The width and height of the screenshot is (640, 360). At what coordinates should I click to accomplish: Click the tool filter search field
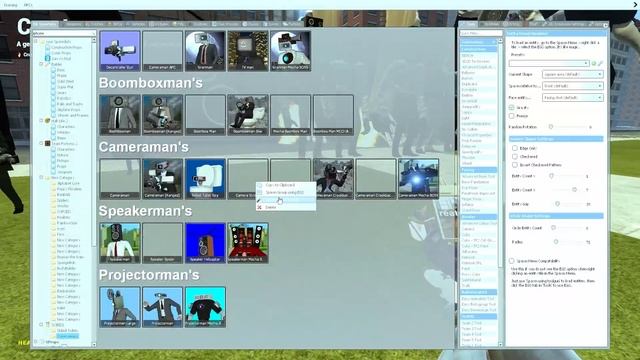pyautogui.click(x=481, y=33)
